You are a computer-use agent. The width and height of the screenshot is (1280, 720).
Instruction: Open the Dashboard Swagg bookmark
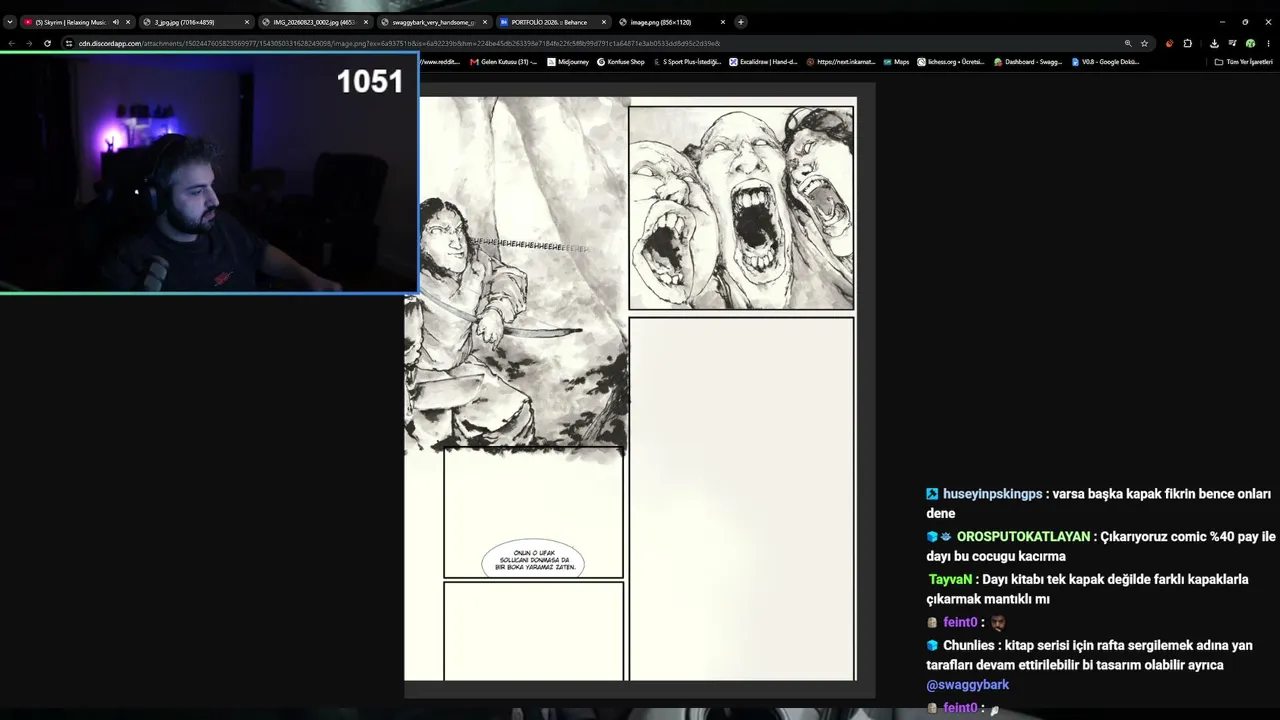pos(1028,62)
